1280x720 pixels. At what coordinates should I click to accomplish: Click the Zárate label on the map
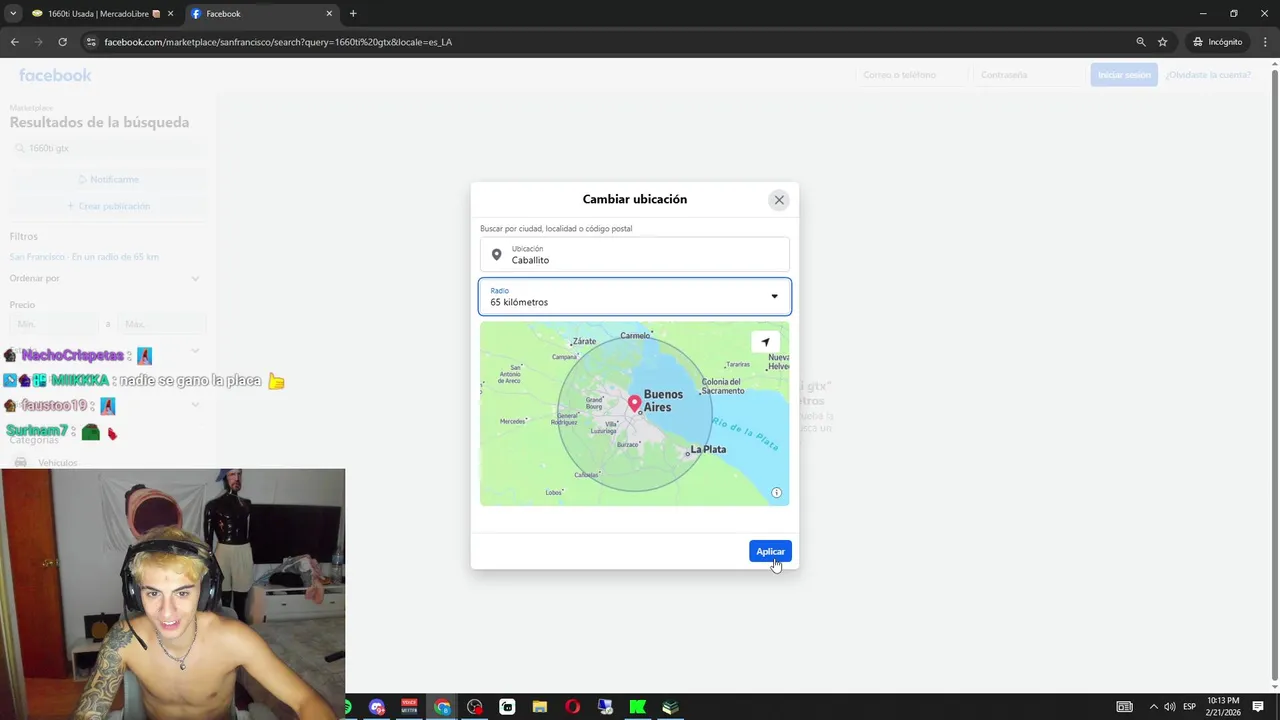[584, 341]
